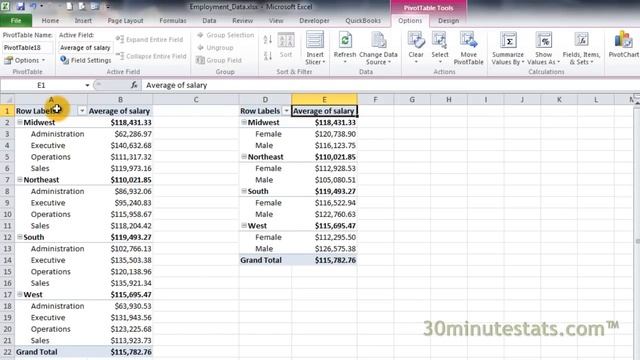
Task: Select cell with $62,286.97
Action: click(x=120, y=134)
